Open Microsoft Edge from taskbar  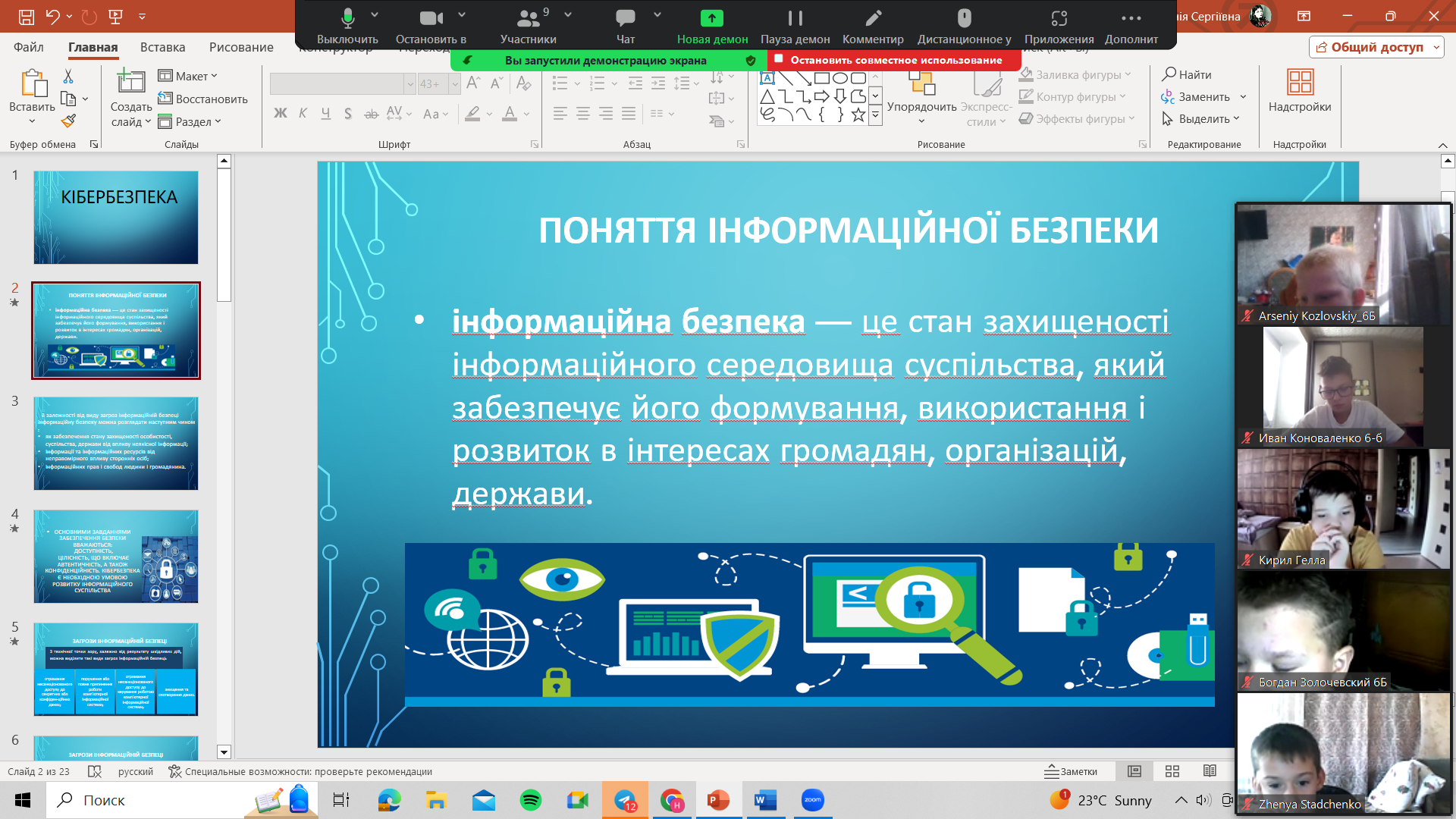tap(389, 800)
